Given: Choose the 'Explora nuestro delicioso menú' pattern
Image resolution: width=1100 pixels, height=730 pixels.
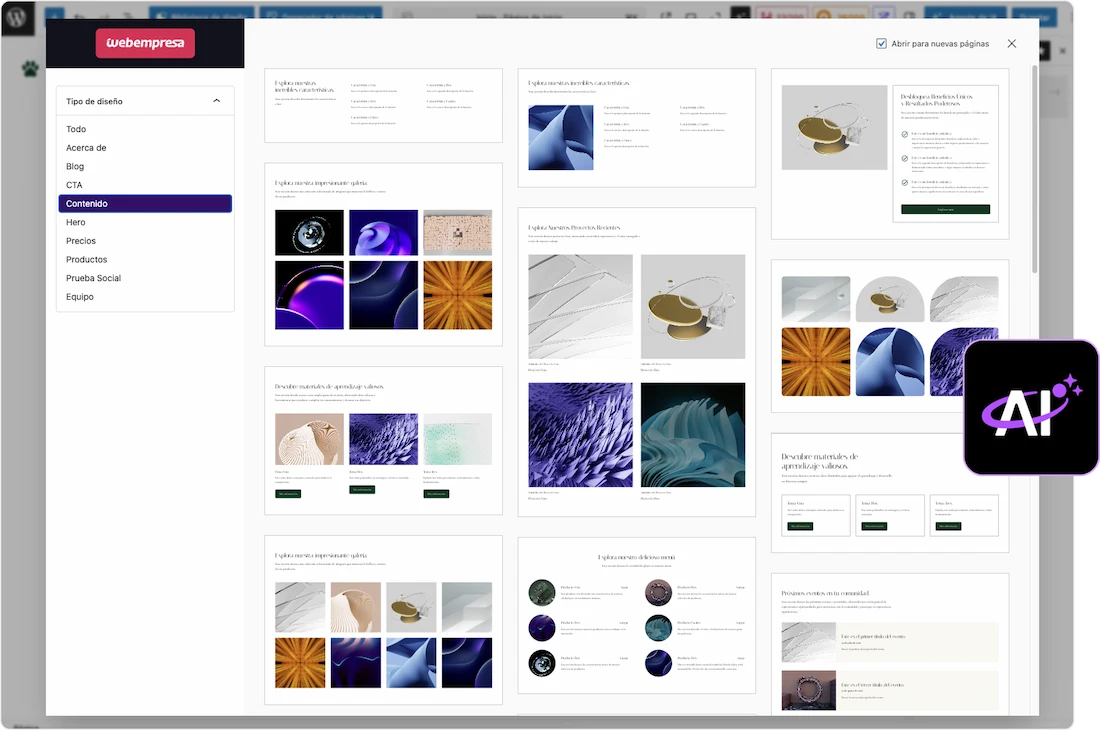Looking at the screenshot, I should pos(636,615).
